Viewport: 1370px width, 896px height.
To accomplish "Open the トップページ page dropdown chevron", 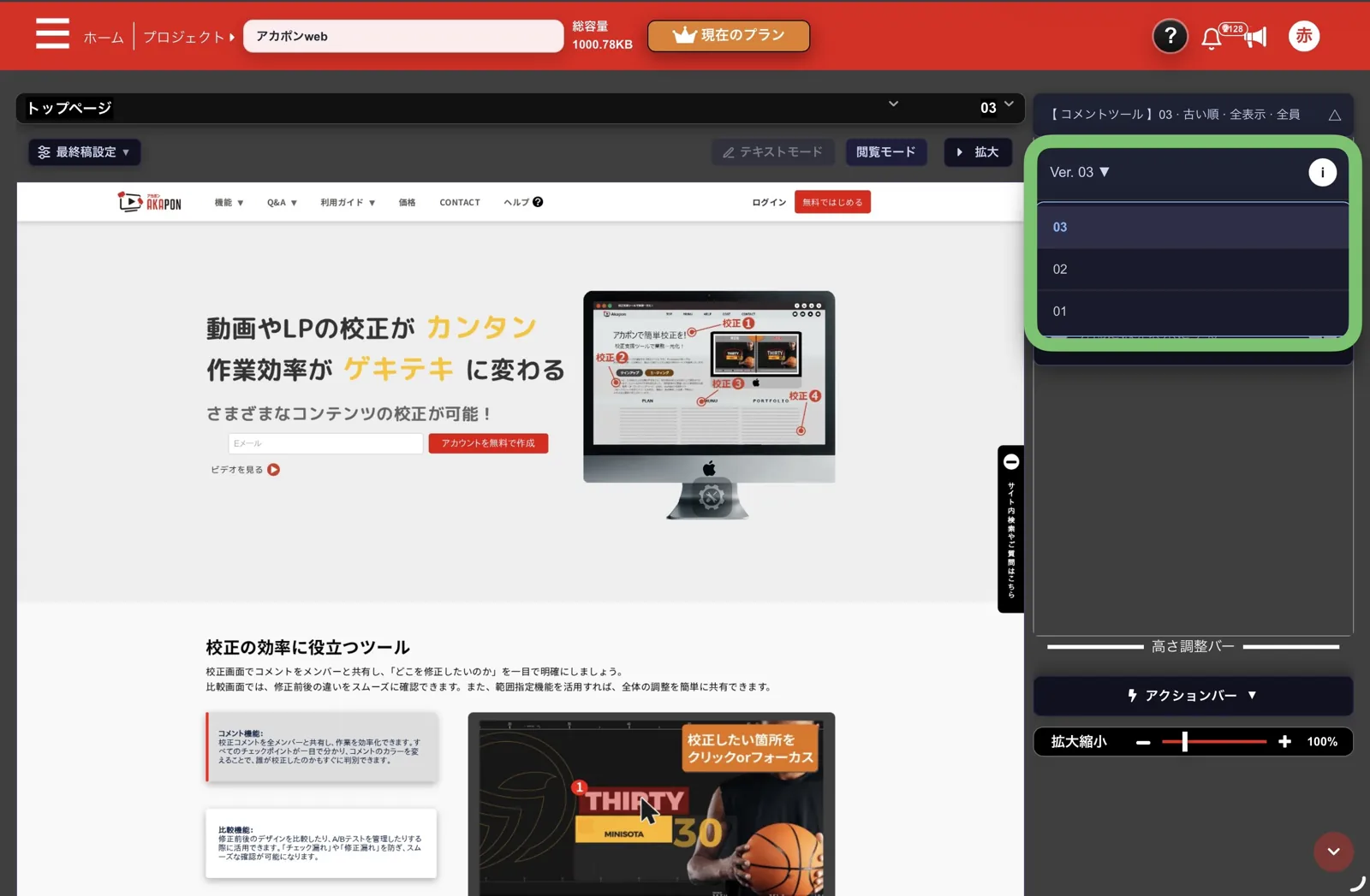I will (x=893, y=104).
